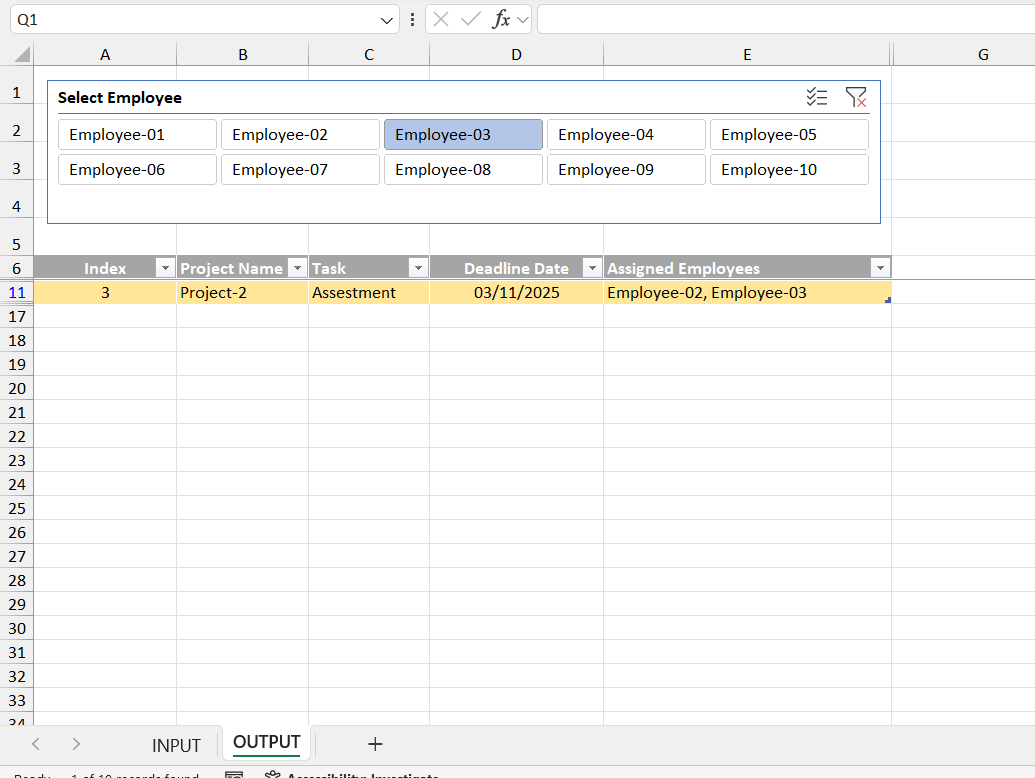
Task: Select column B header
Action: tap(243, 55)
